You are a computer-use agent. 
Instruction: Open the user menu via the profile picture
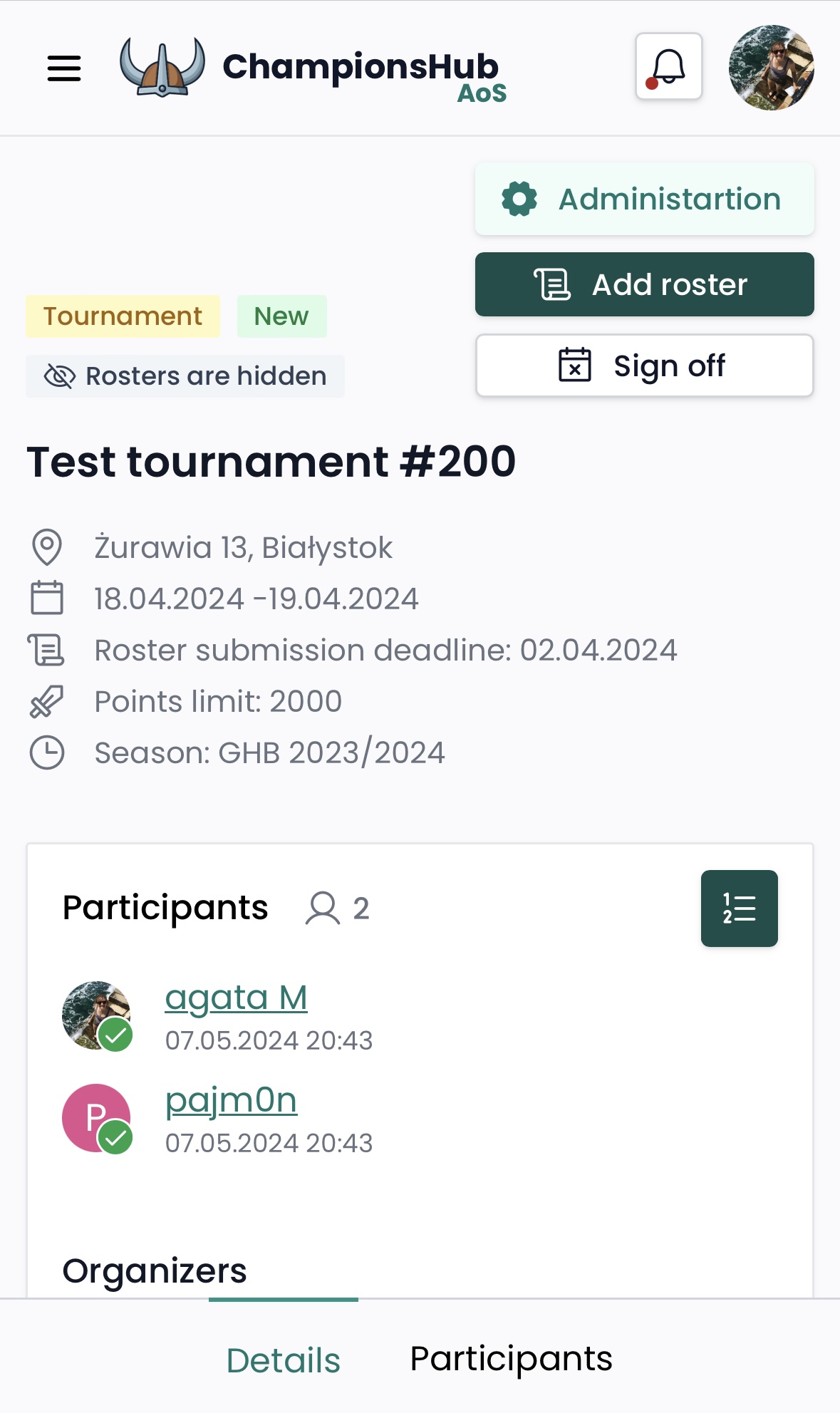point(771,68)
